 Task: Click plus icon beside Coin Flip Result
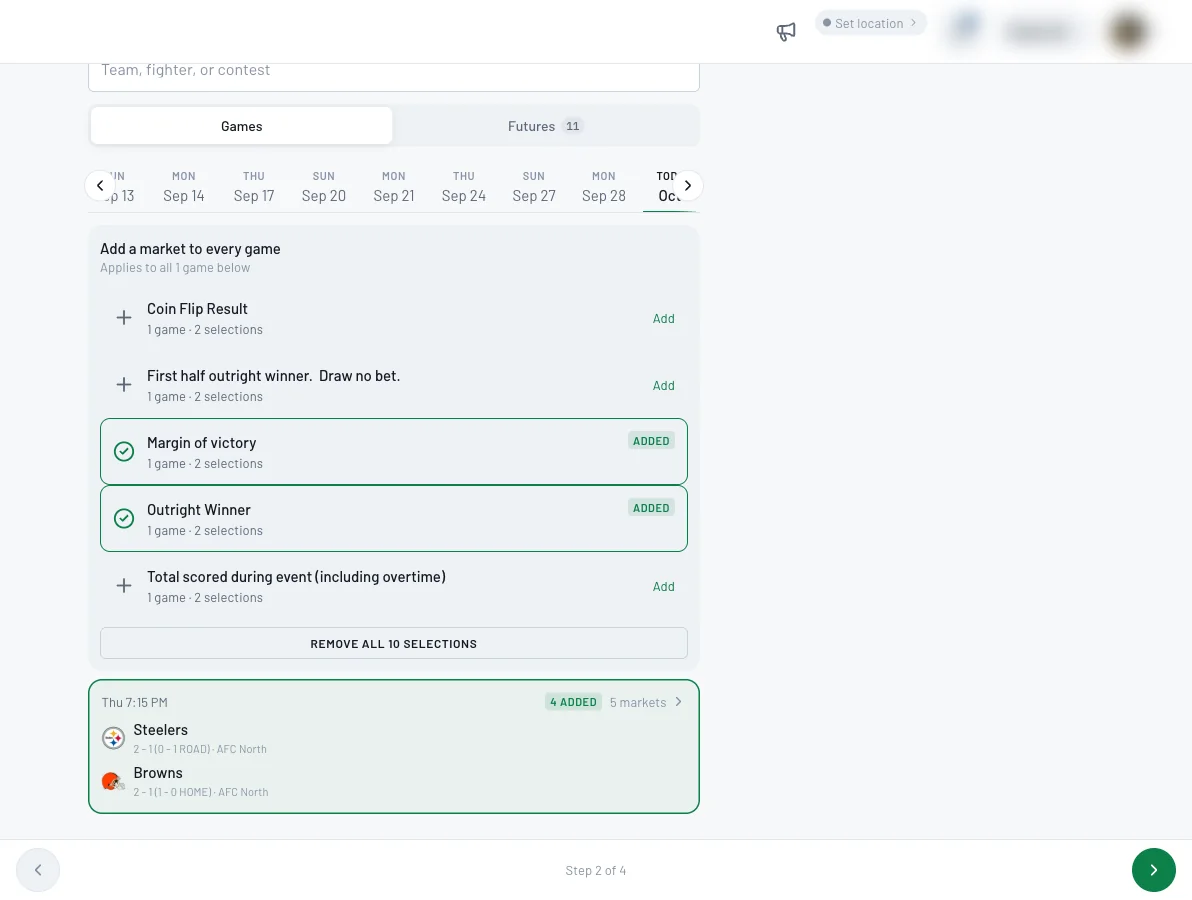(x=124, y=318)
